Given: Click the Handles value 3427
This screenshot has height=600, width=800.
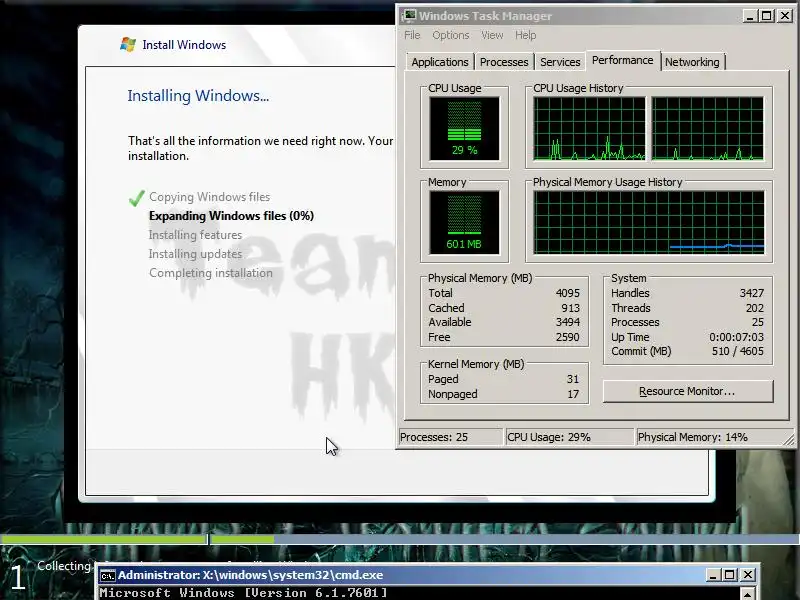Looking at the screenshot, I should [752, 293].
